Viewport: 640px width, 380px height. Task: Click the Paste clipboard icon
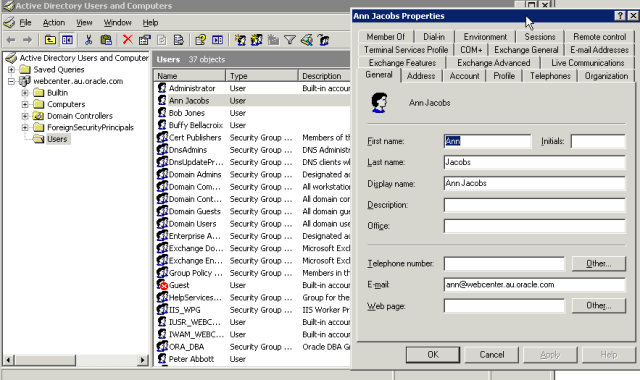pos(106,40)
